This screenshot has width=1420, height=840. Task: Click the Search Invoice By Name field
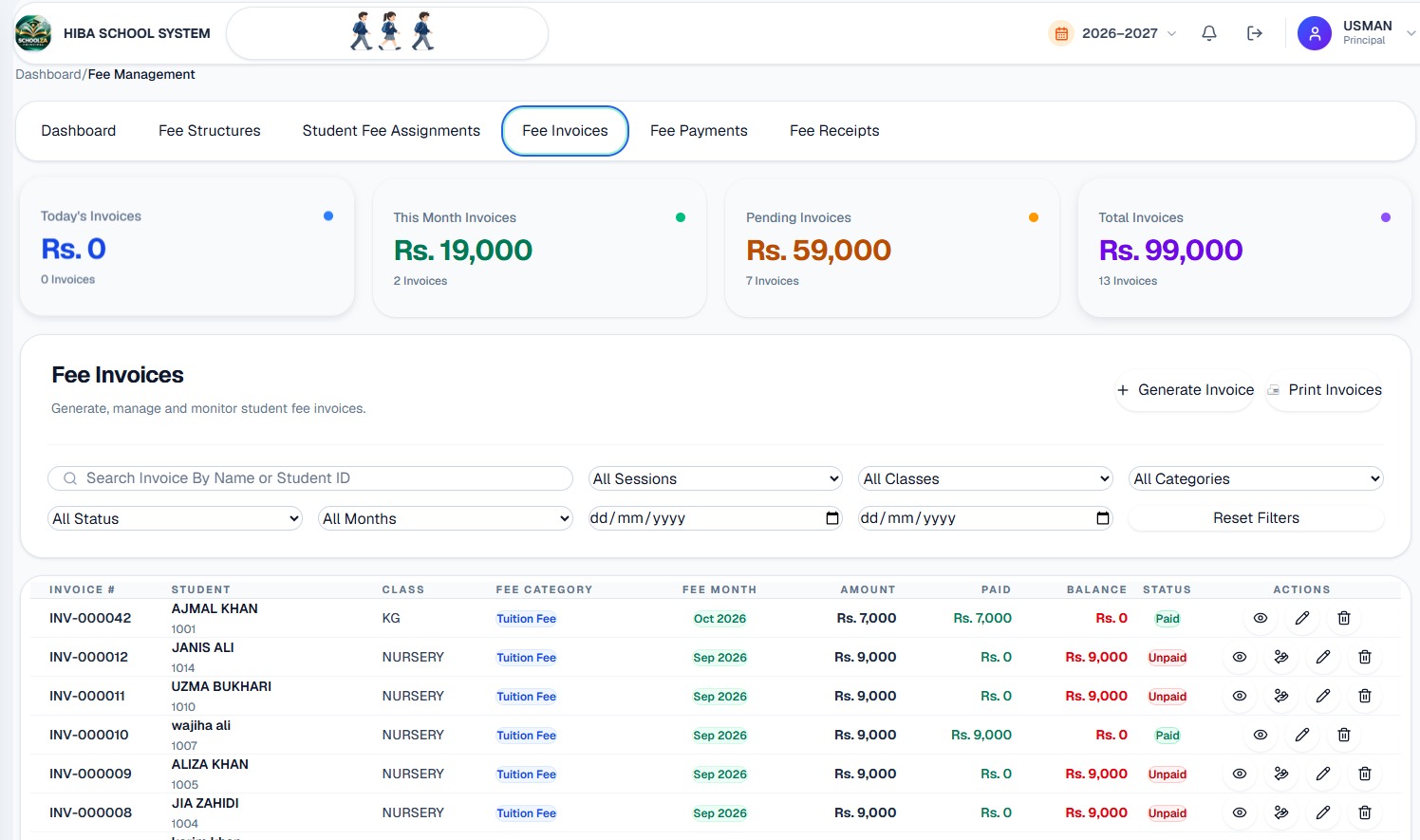point(310,478)
